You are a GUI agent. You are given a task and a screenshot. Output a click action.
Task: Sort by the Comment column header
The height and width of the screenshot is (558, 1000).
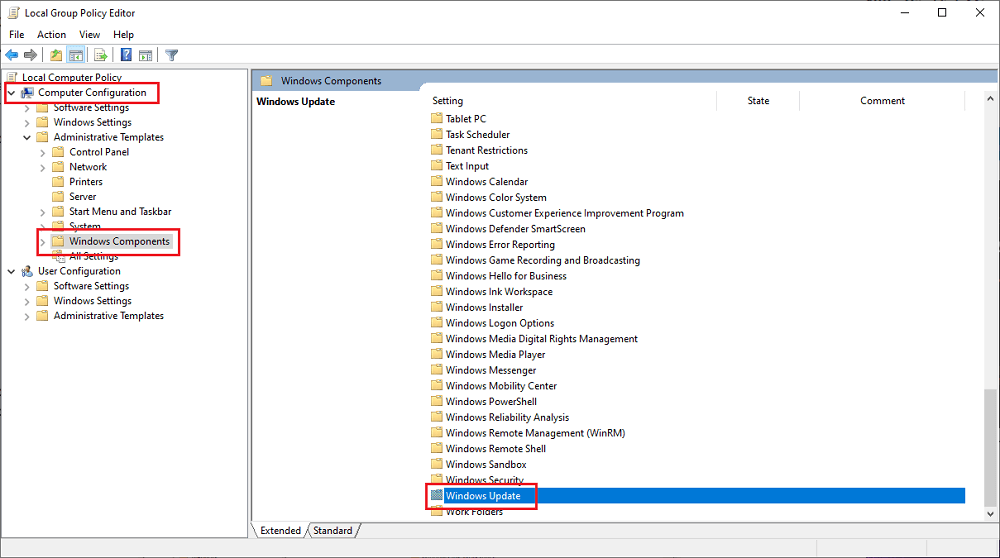[x=882, y=101]
